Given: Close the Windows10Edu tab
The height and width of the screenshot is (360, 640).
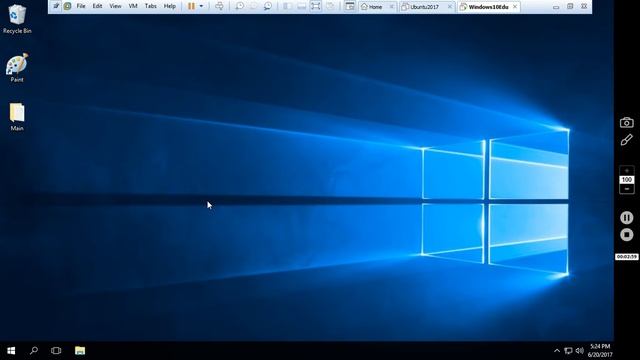Looking at the screenshot, I should (515, 7).
